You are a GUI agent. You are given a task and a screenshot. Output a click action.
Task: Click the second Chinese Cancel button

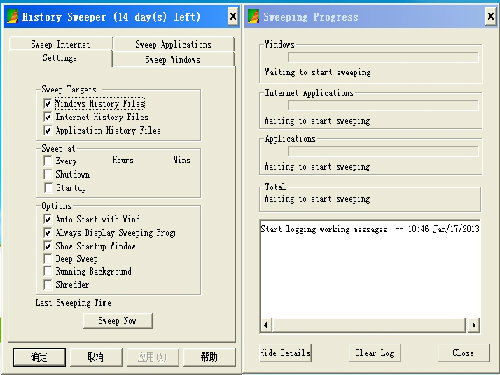(x=96, y=357)
